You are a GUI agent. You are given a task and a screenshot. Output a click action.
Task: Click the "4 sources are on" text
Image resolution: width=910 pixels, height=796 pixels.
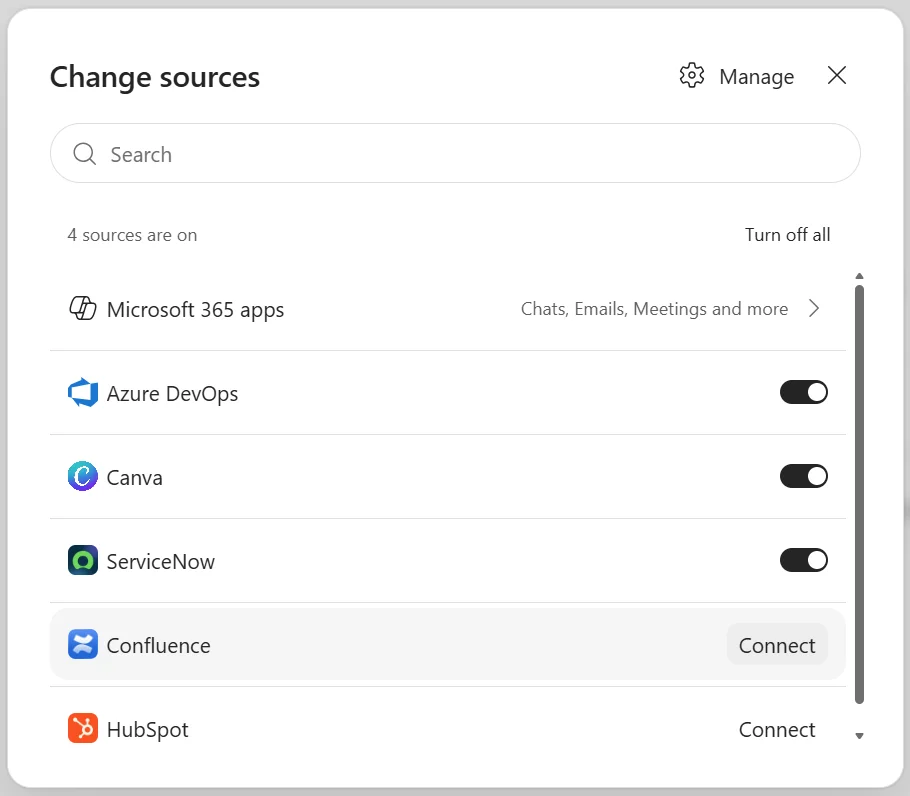coord(132,235)
